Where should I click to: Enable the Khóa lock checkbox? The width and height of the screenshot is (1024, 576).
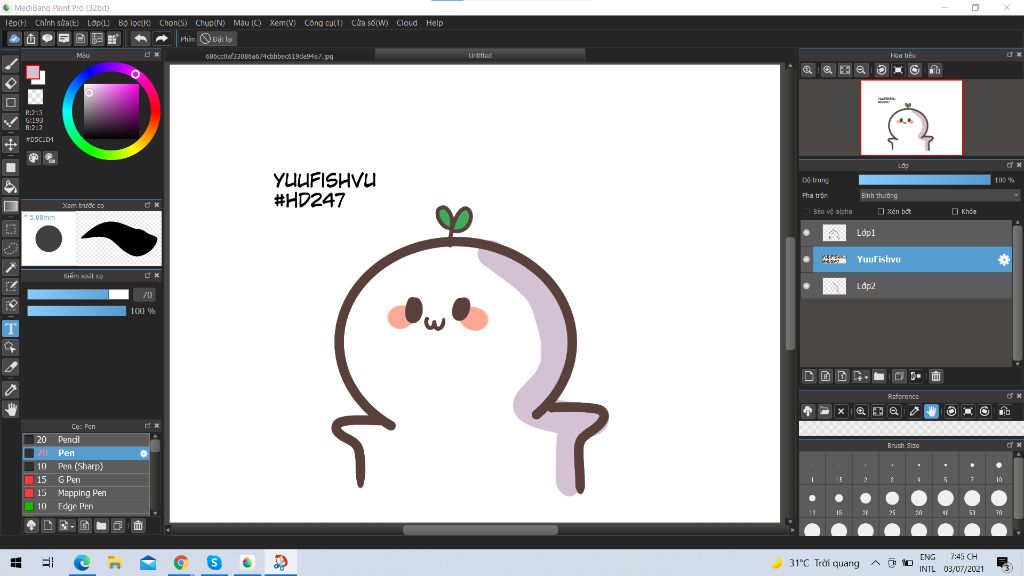(955, 212)
